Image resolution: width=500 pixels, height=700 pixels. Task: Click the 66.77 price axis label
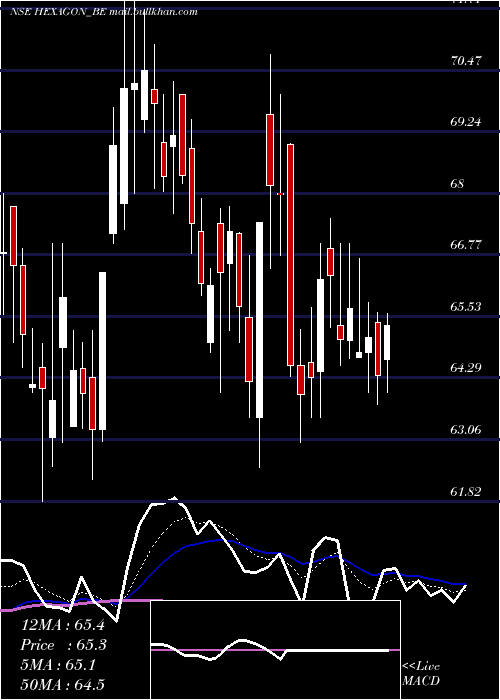(466, 245)
